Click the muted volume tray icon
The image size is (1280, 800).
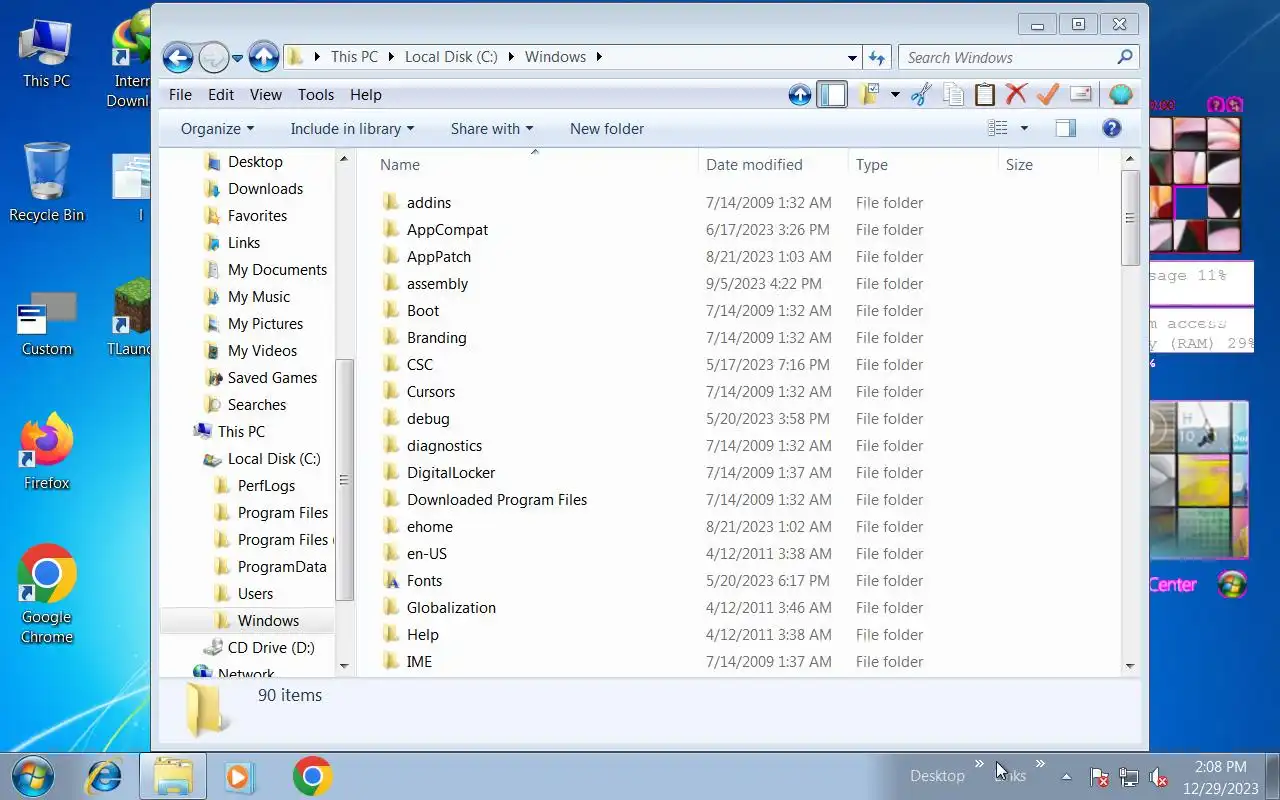coord(1159,777)
